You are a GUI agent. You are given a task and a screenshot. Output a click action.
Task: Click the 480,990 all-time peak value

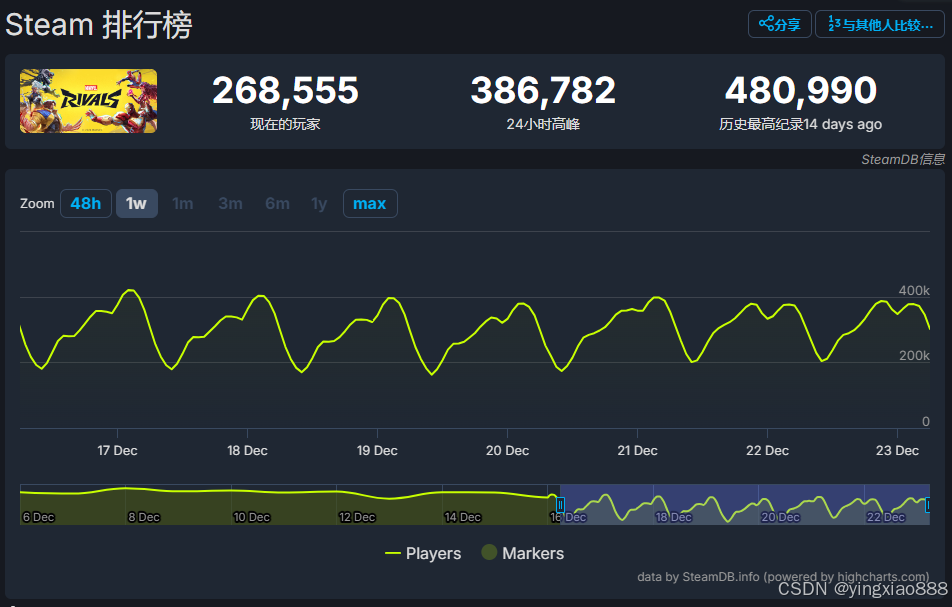[801, 90]
